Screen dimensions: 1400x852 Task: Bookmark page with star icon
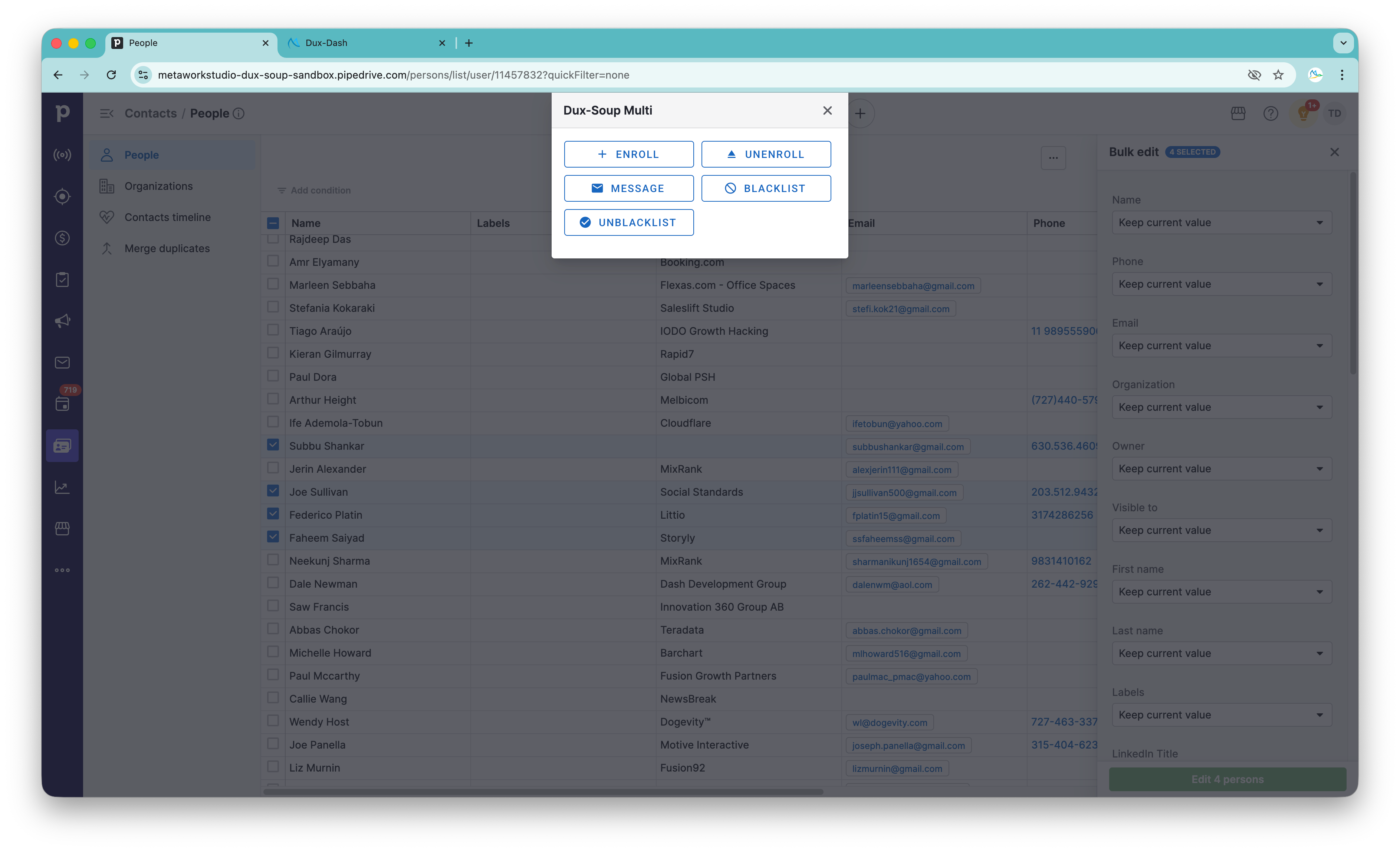pyautogui.click(x=1278, y=75)
